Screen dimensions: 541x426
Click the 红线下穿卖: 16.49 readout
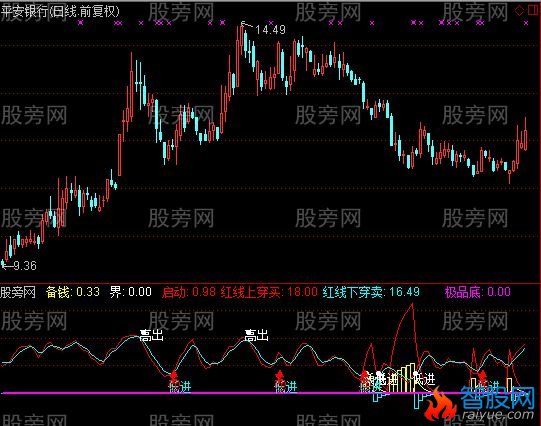click(x=371, y=292)
